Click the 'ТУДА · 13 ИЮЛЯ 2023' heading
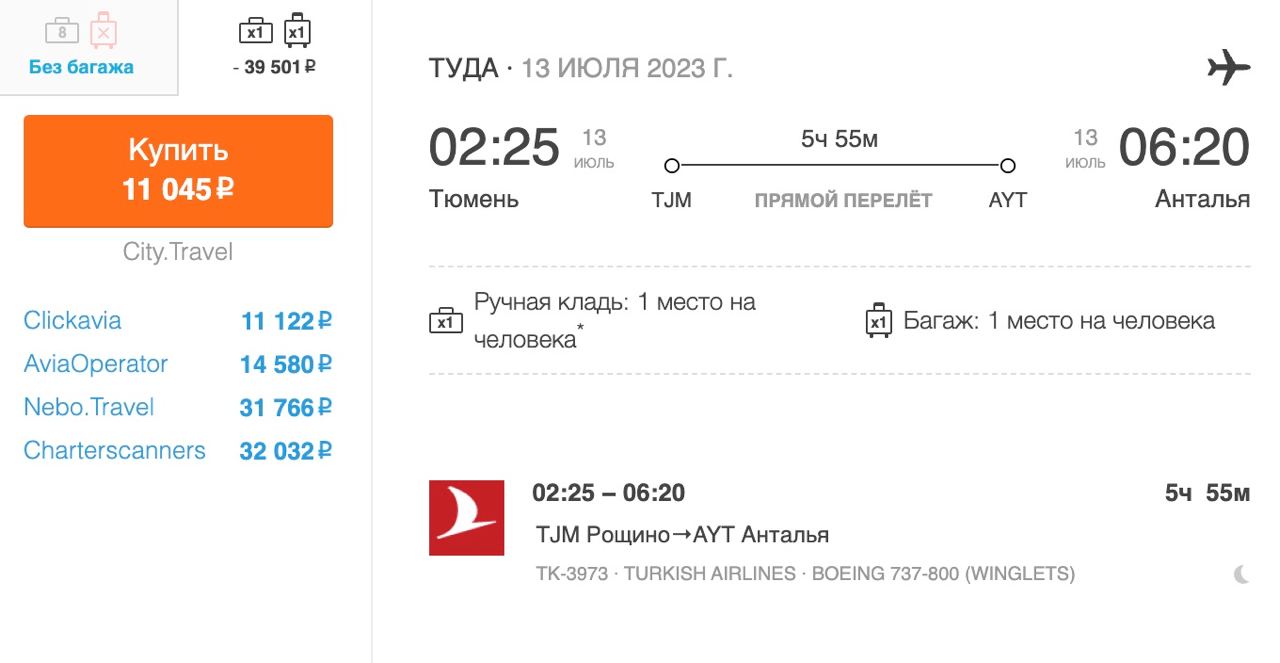The image size is (1280, 663). tap(580, 69)
